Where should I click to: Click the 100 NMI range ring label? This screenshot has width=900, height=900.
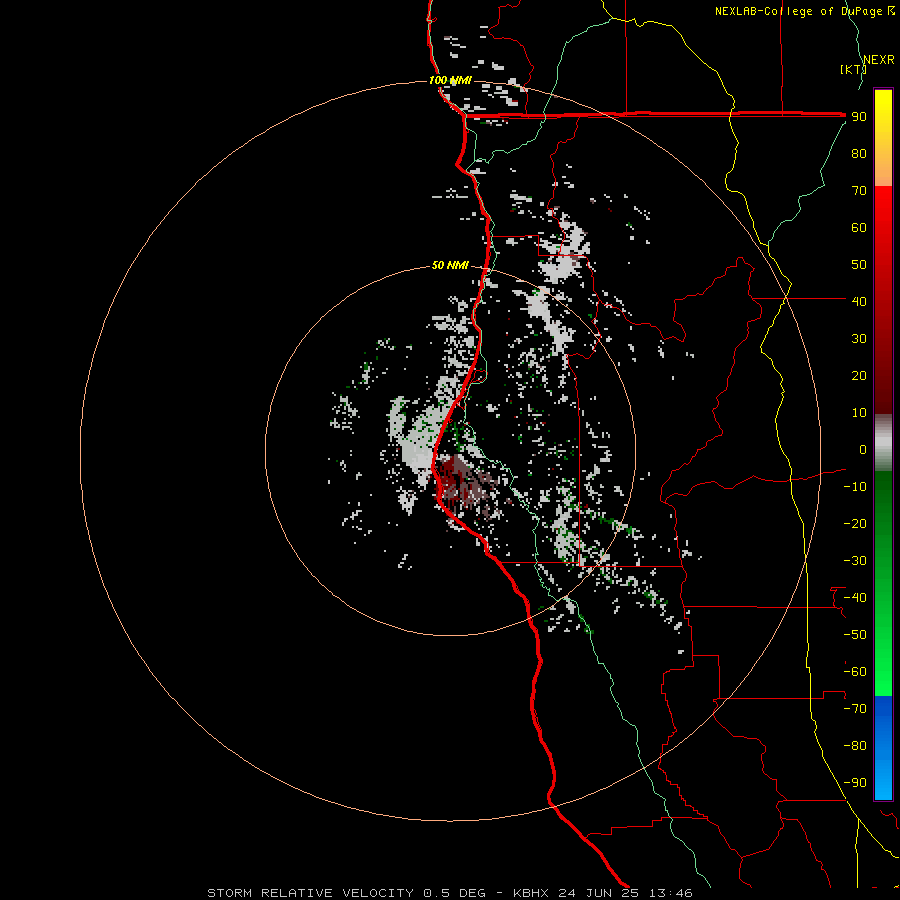pyautogui.click(x=451, y=80)
